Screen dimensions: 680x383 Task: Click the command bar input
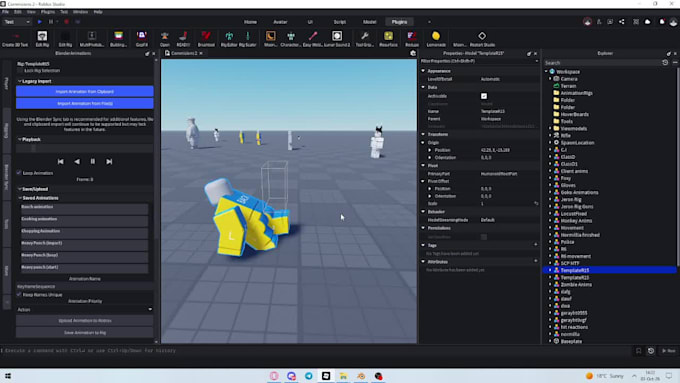click(317, 350)
